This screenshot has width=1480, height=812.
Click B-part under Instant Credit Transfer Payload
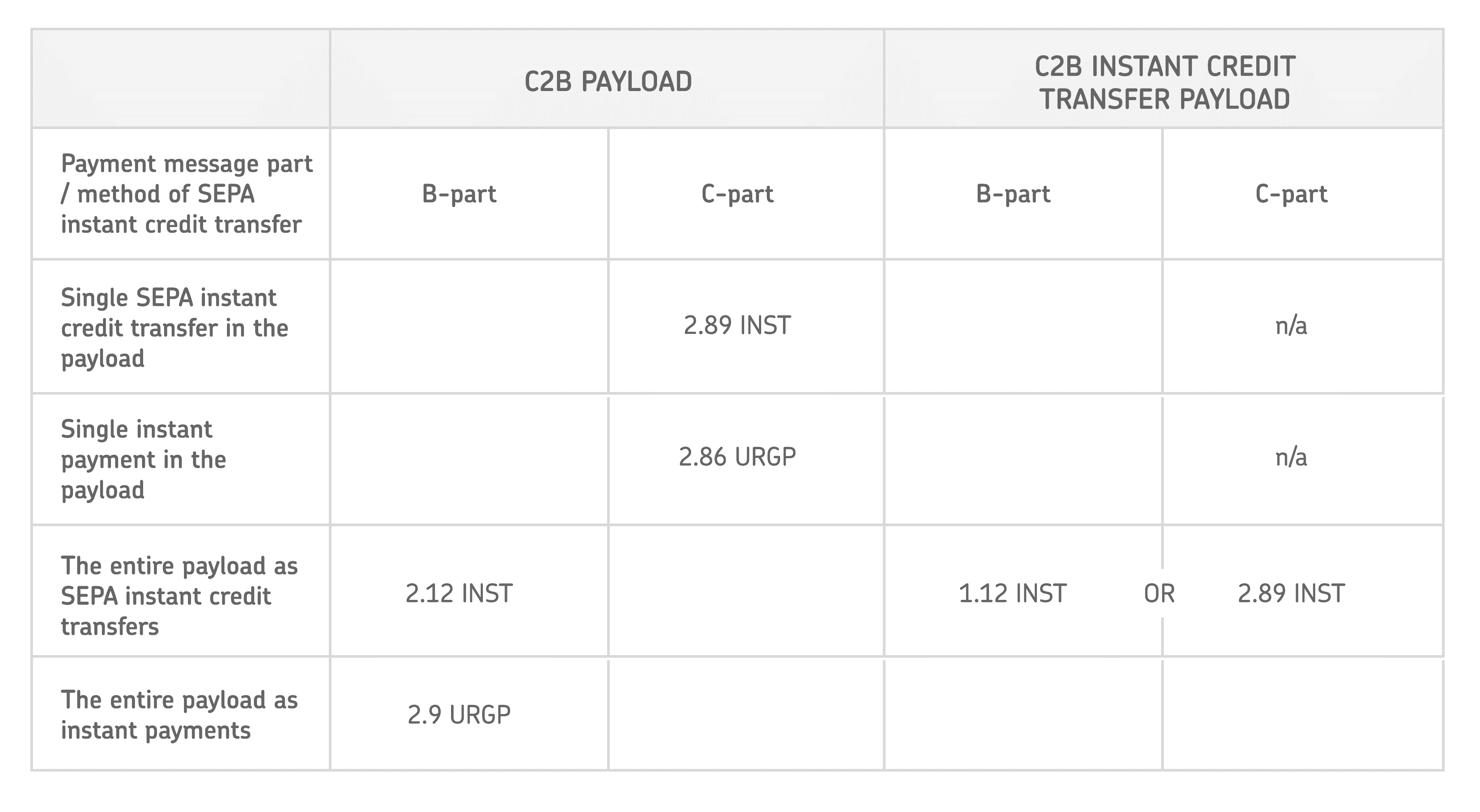point(1013,194)
